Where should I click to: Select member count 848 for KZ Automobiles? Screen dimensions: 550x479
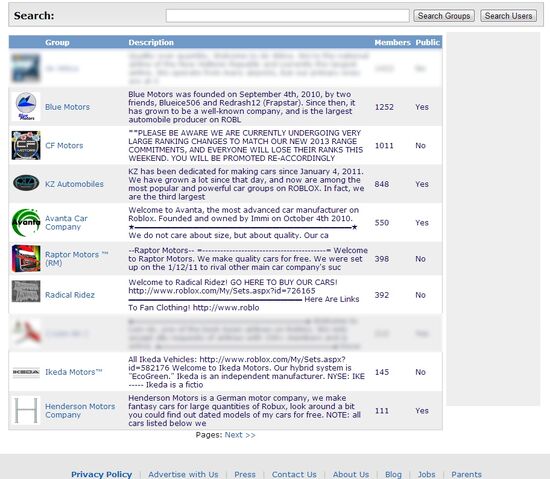point(382,184)
